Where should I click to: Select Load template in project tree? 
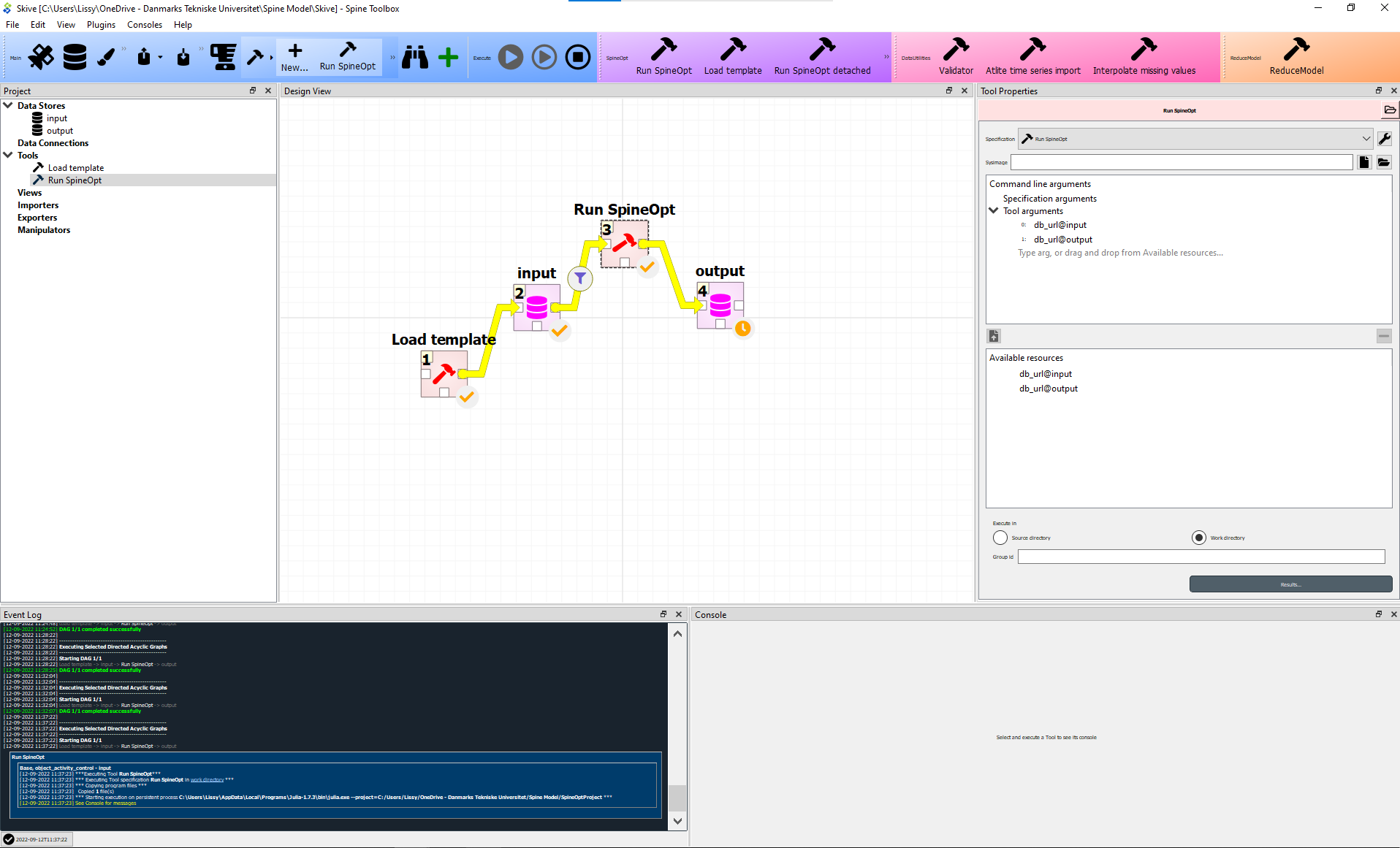(x=76, y=168)
